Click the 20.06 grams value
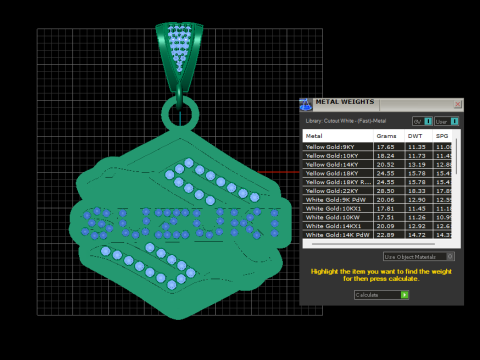The height and width of the screenshot is (360, 480). click(x=385, y=200)
